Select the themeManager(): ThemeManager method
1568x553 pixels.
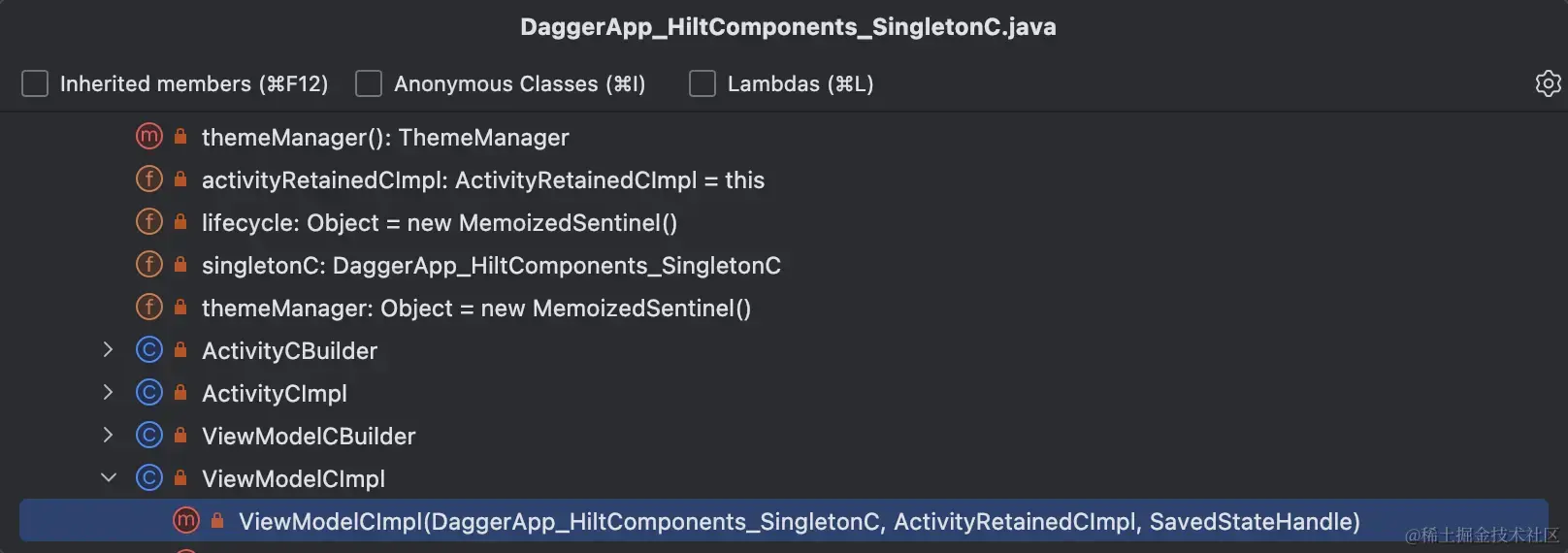[x=385, y=138]
